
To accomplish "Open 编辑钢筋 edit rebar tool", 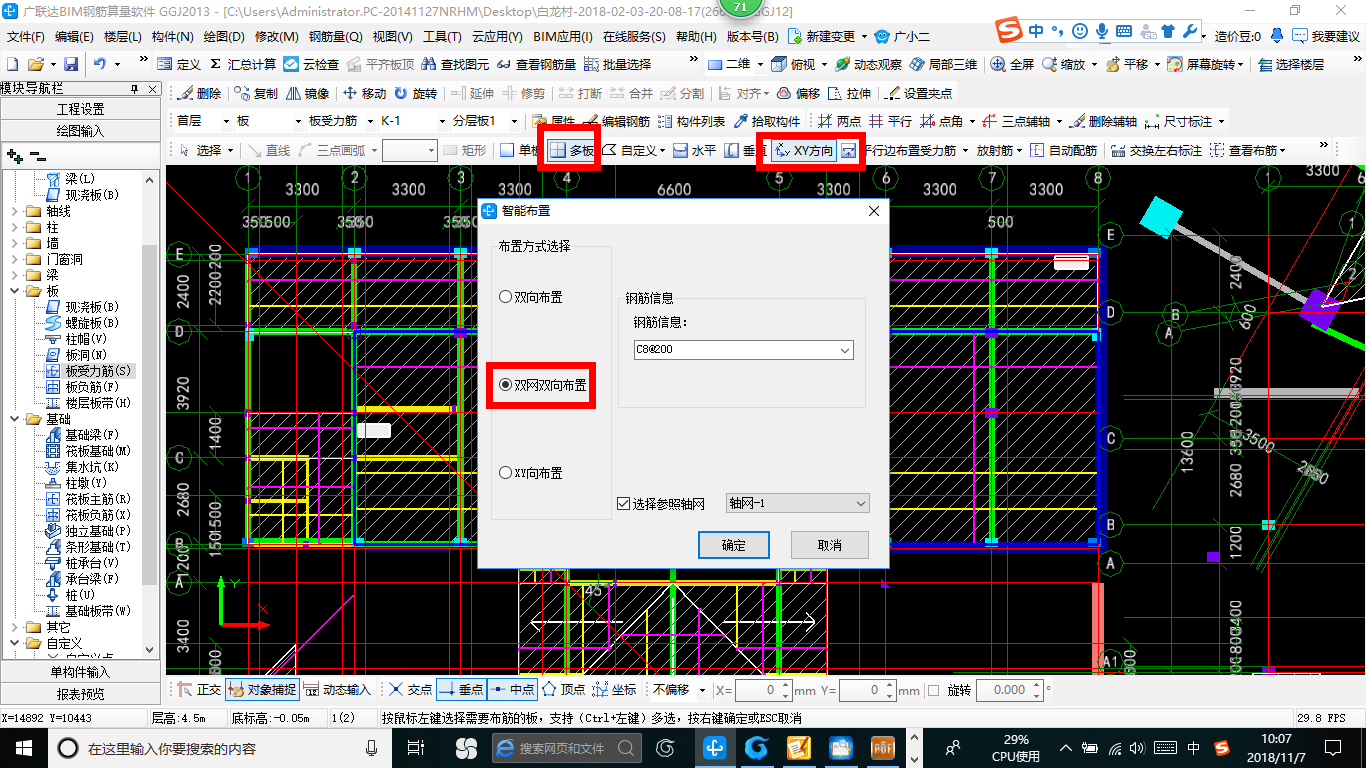I will click(617, 121).
